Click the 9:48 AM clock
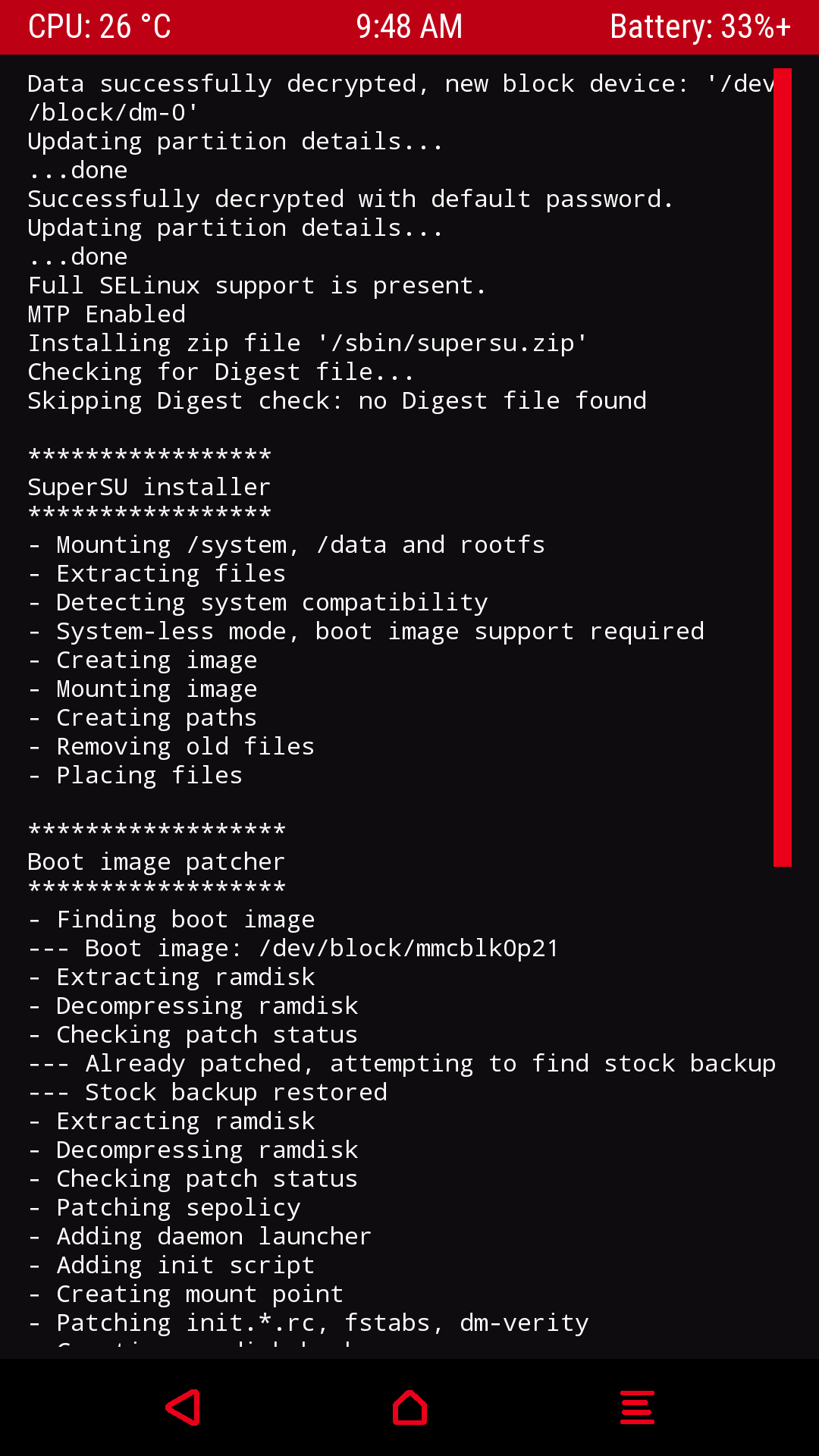The width and height of the screenshot is (819, 1456). pos(409,27)
